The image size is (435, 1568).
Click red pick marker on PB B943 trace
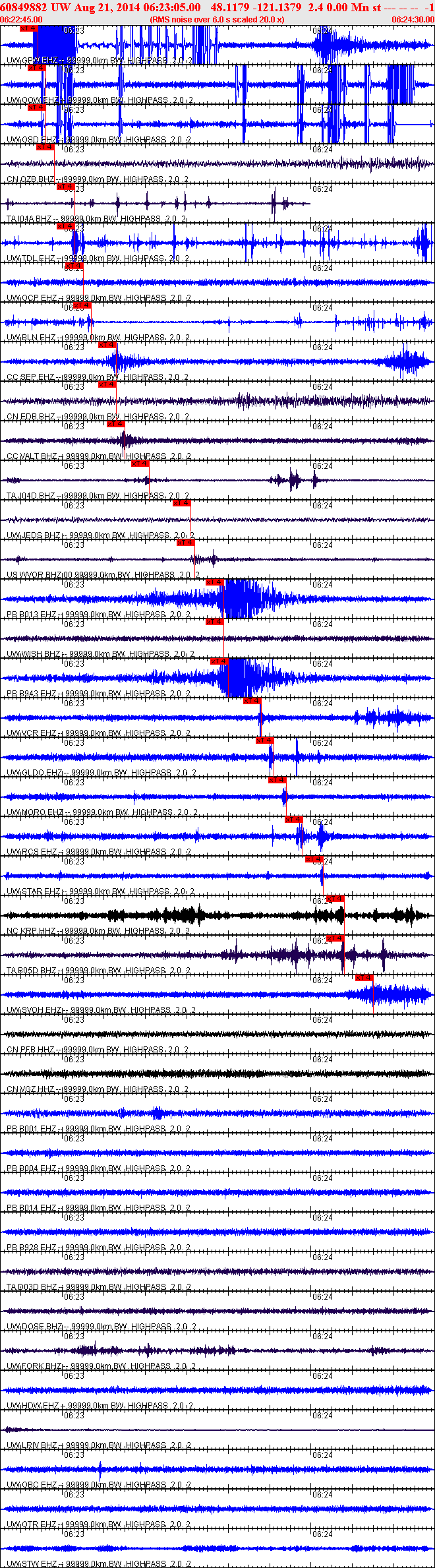click(219, 661)
